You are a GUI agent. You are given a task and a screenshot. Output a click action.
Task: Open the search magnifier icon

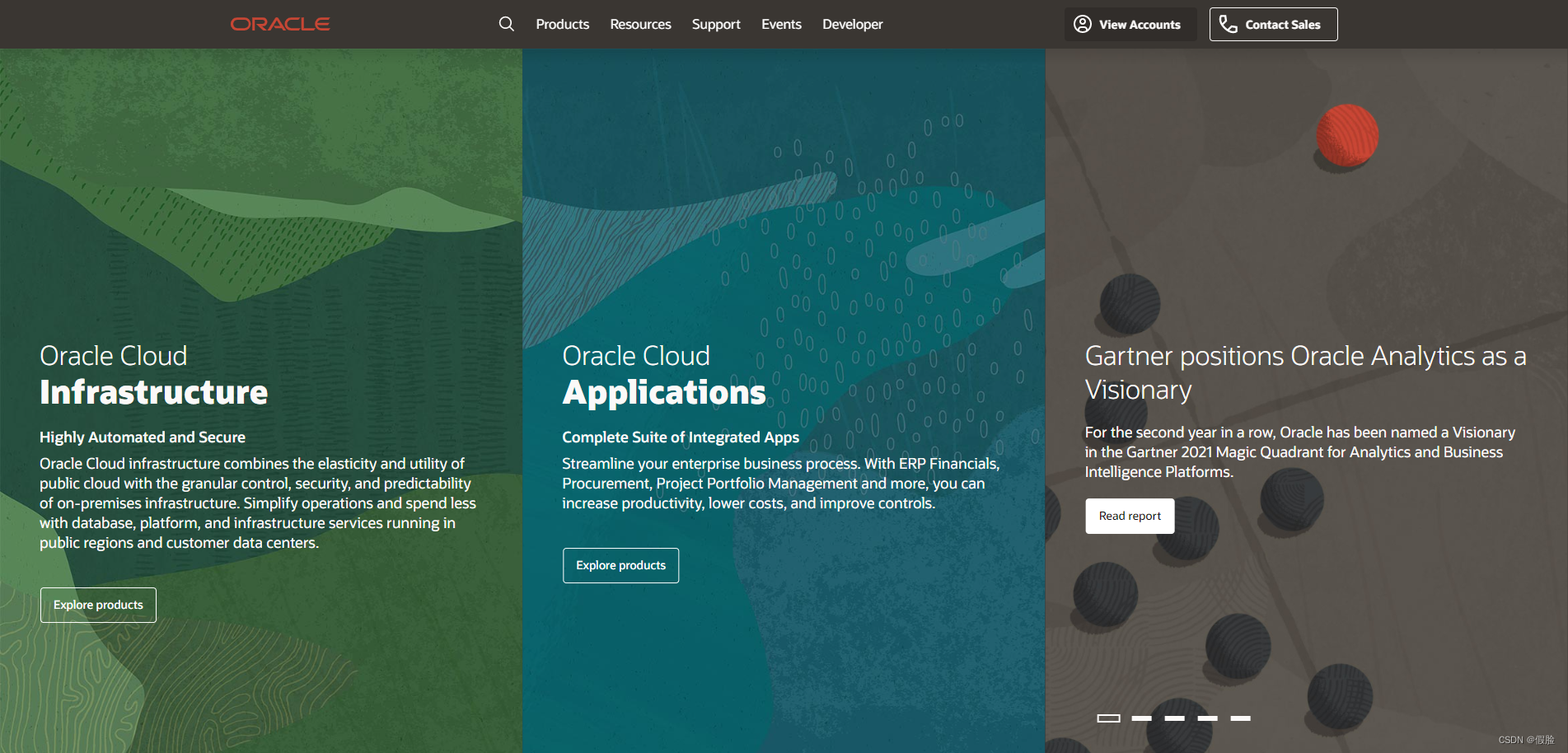(506, 24)
